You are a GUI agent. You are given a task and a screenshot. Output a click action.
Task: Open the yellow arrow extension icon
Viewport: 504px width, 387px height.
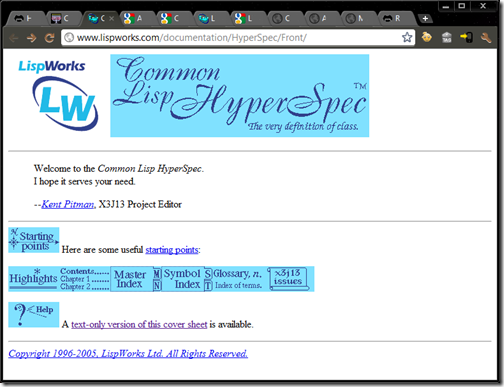point(466,37)
